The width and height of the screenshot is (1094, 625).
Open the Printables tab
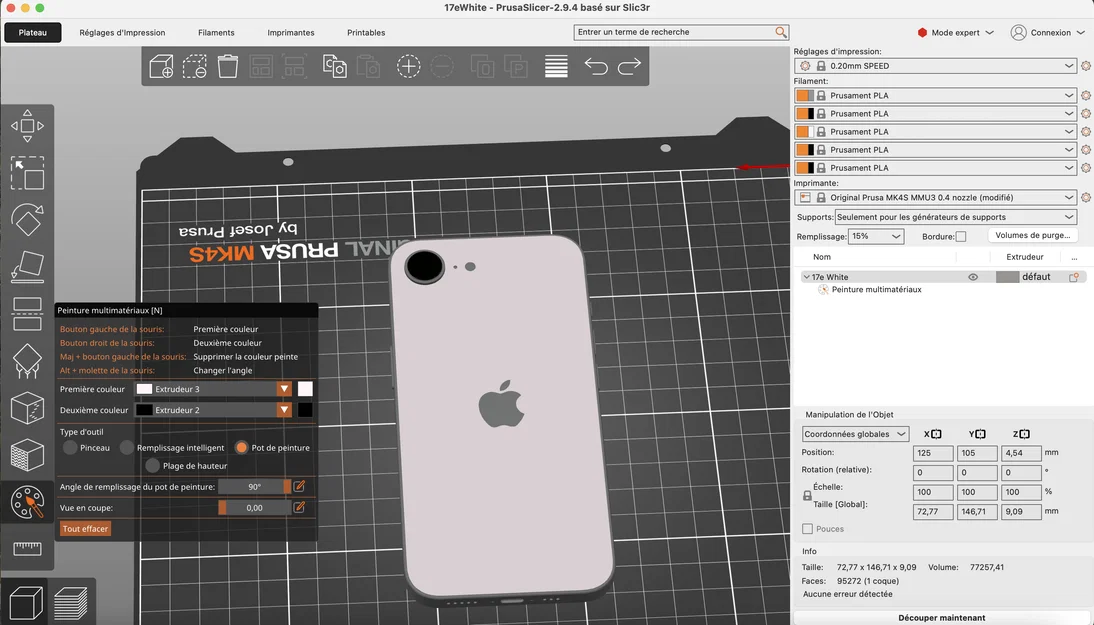(366, 33)
